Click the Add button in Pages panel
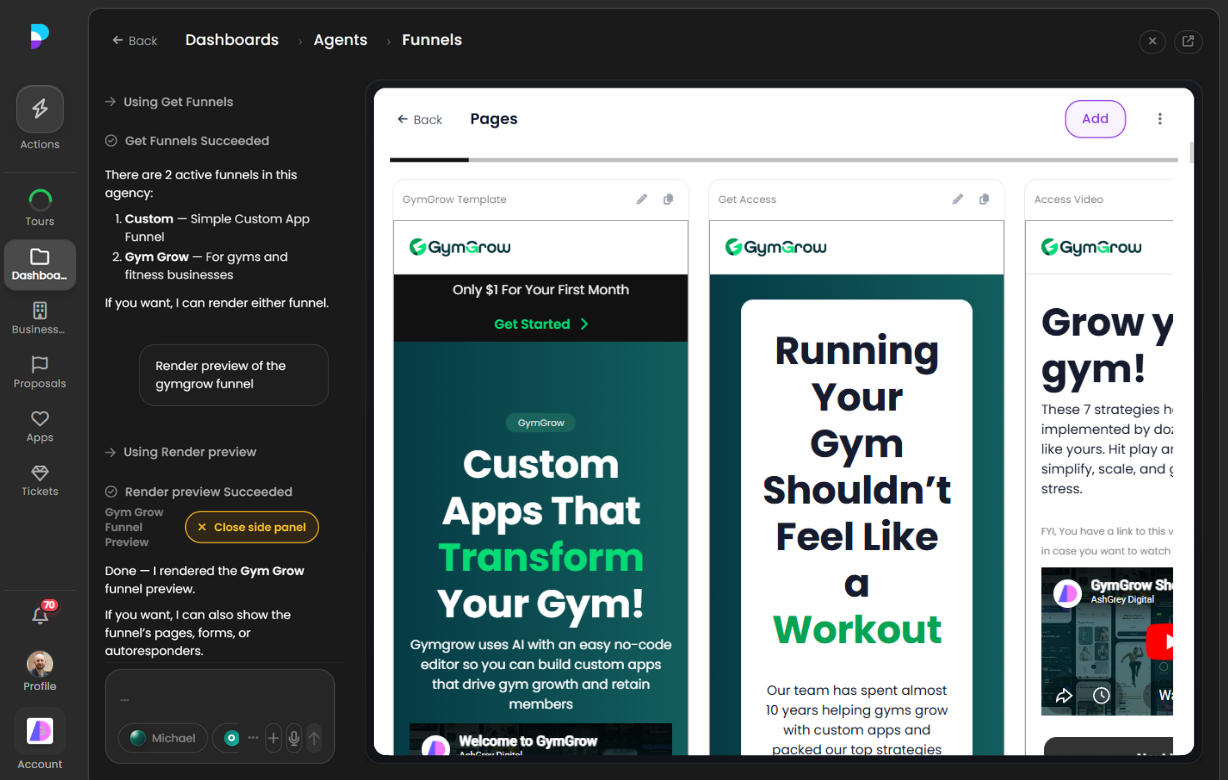The width and height of the screenshot is (1228, 780). [1095, 119]
